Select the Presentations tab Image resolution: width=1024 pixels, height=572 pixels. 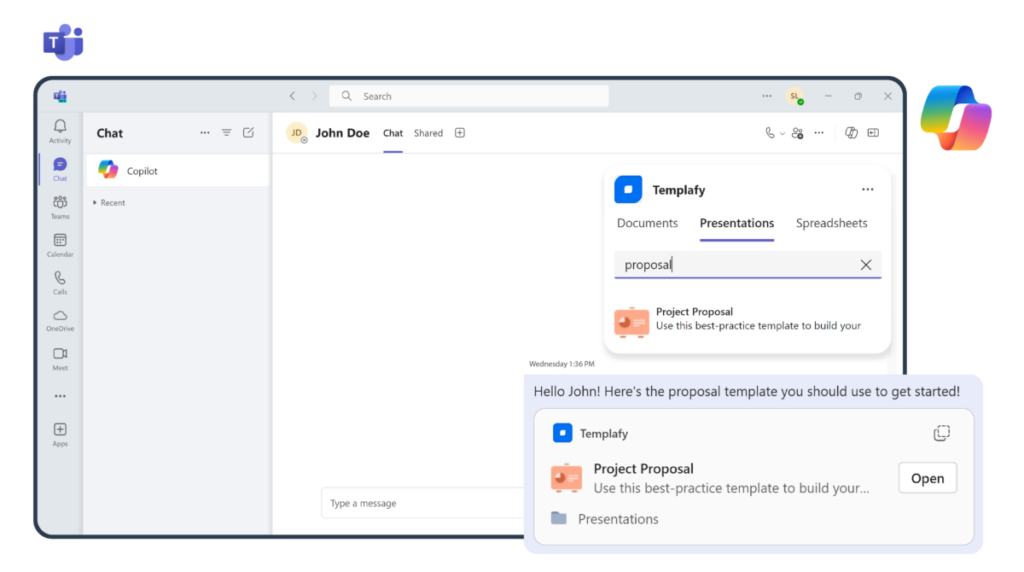point(737,223)
